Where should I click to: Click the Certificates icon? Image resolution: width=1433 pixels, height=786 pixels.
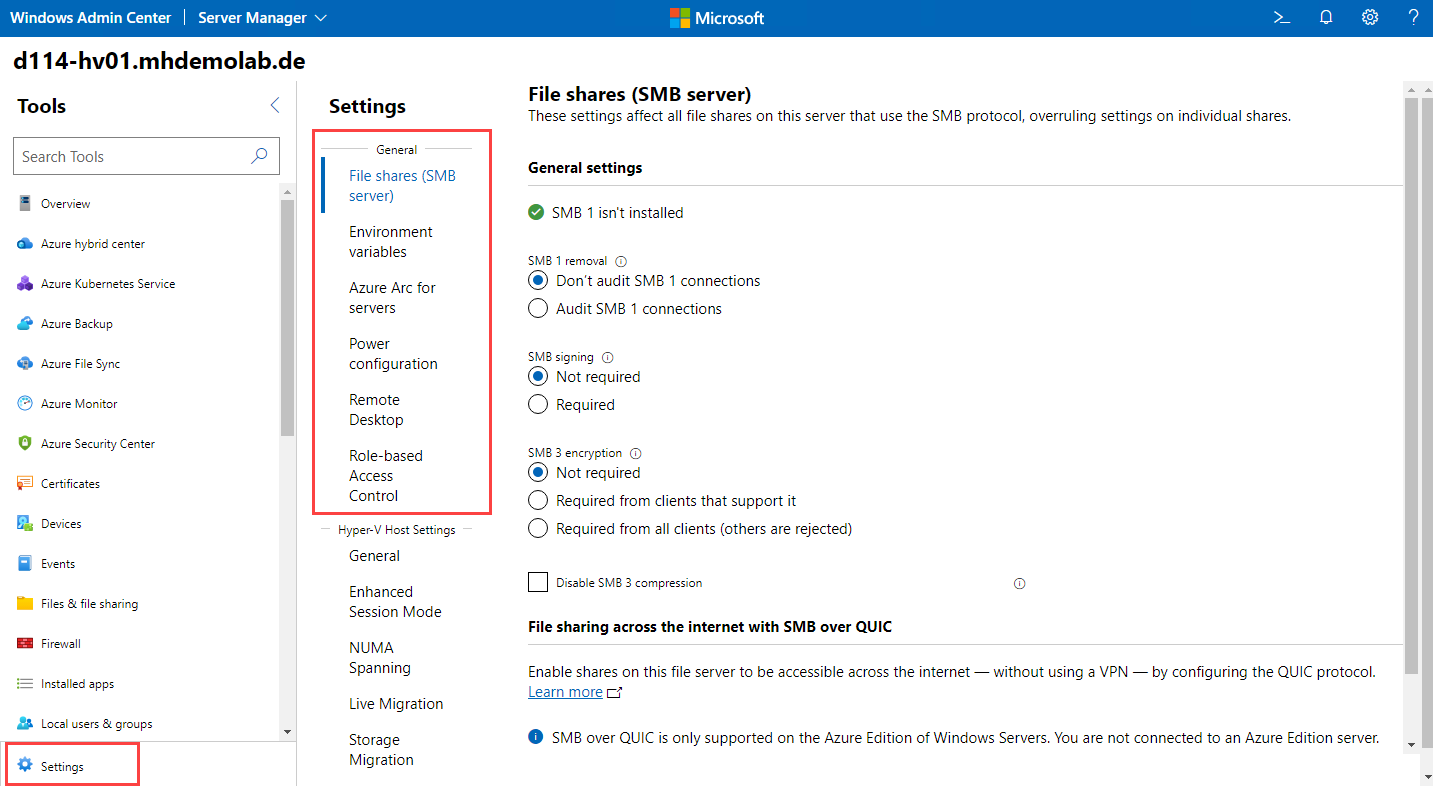point(25,483)
